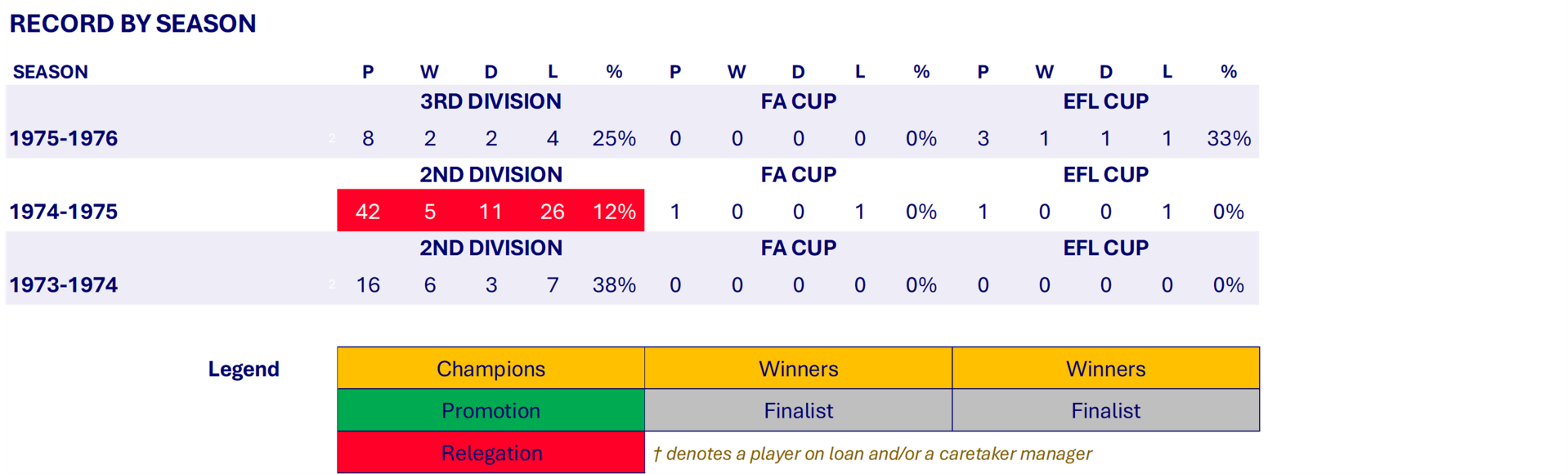
Task: Click the 1973-1974 season label
Action: pos(64,285)
